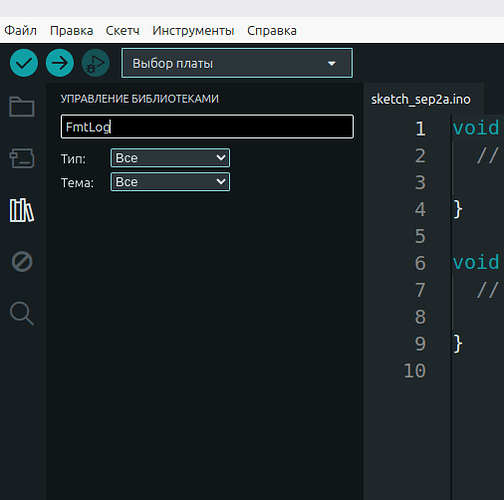This screenshot has width=504, height=500.
Task: Open the Тема filter dropdown
Action: [x=170, y=182]
